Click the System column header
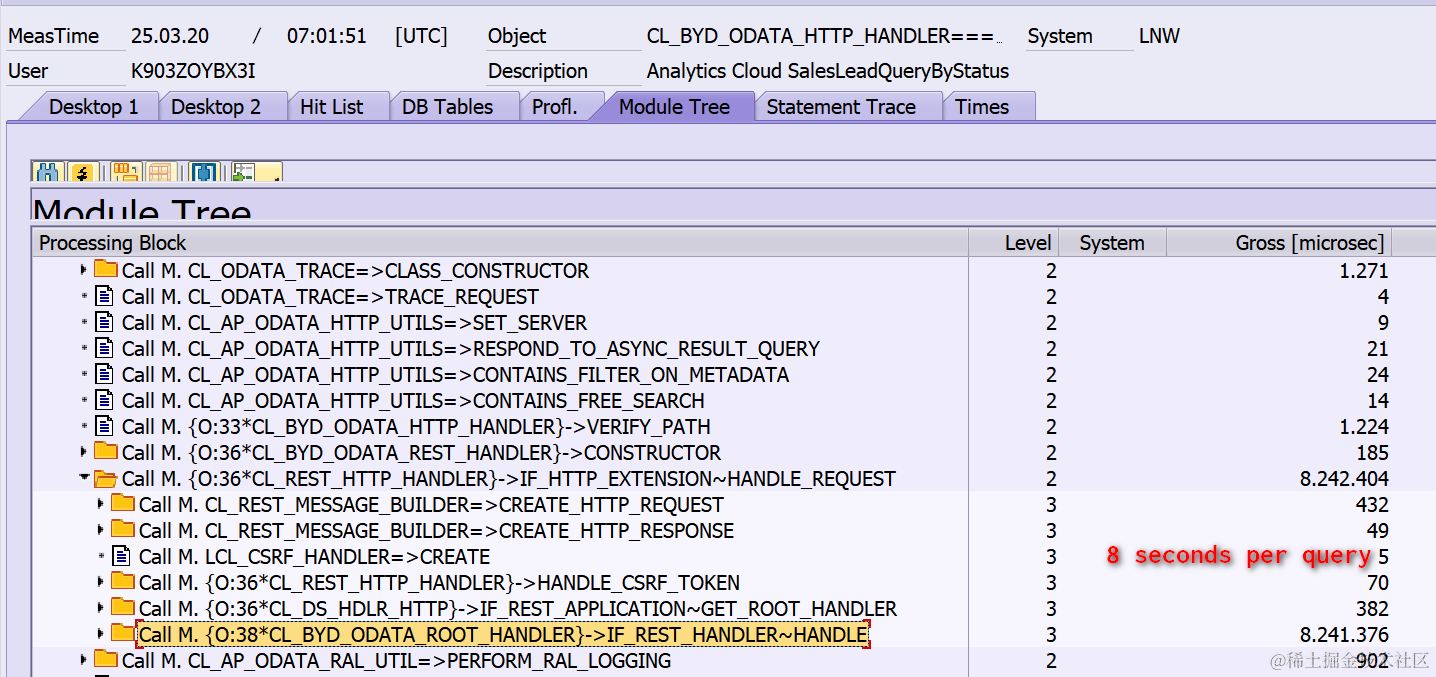The image size is (1436, 677). [x=1112, y=242]
